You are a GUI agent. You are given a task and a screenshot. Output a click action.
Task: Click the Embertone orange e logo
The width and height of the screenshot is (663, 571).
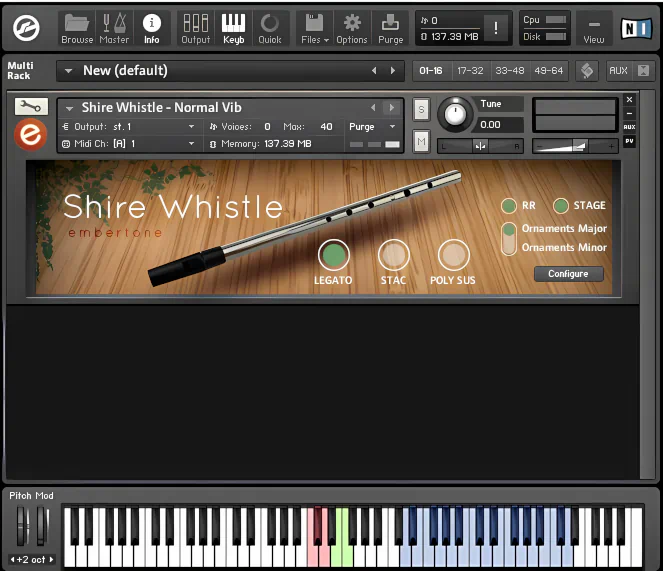click(x=30, y=135)
